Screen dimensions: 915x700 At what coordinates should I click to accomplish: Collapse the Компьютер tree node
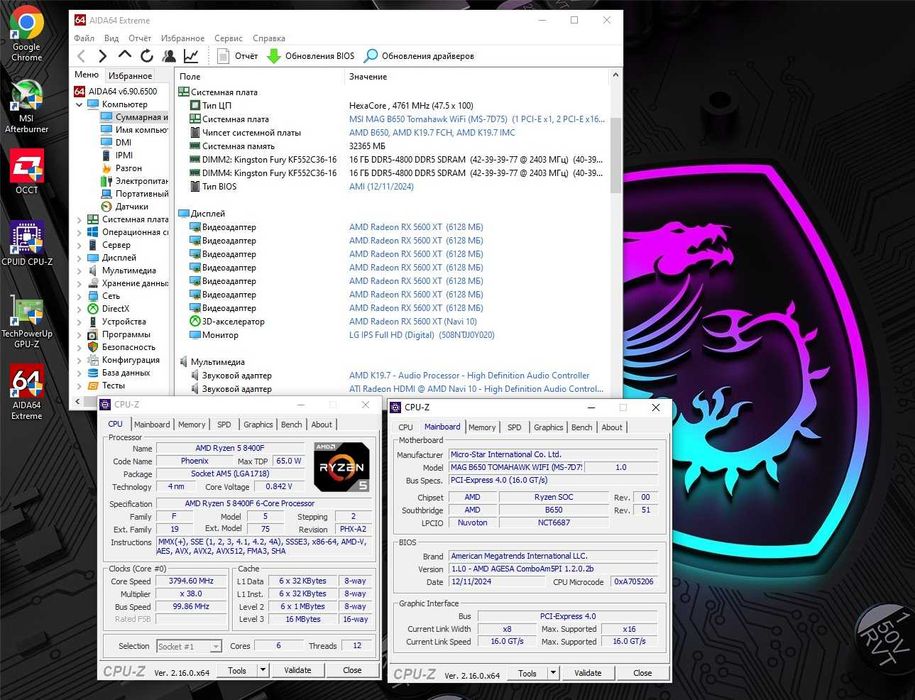[x=79, y=104]
